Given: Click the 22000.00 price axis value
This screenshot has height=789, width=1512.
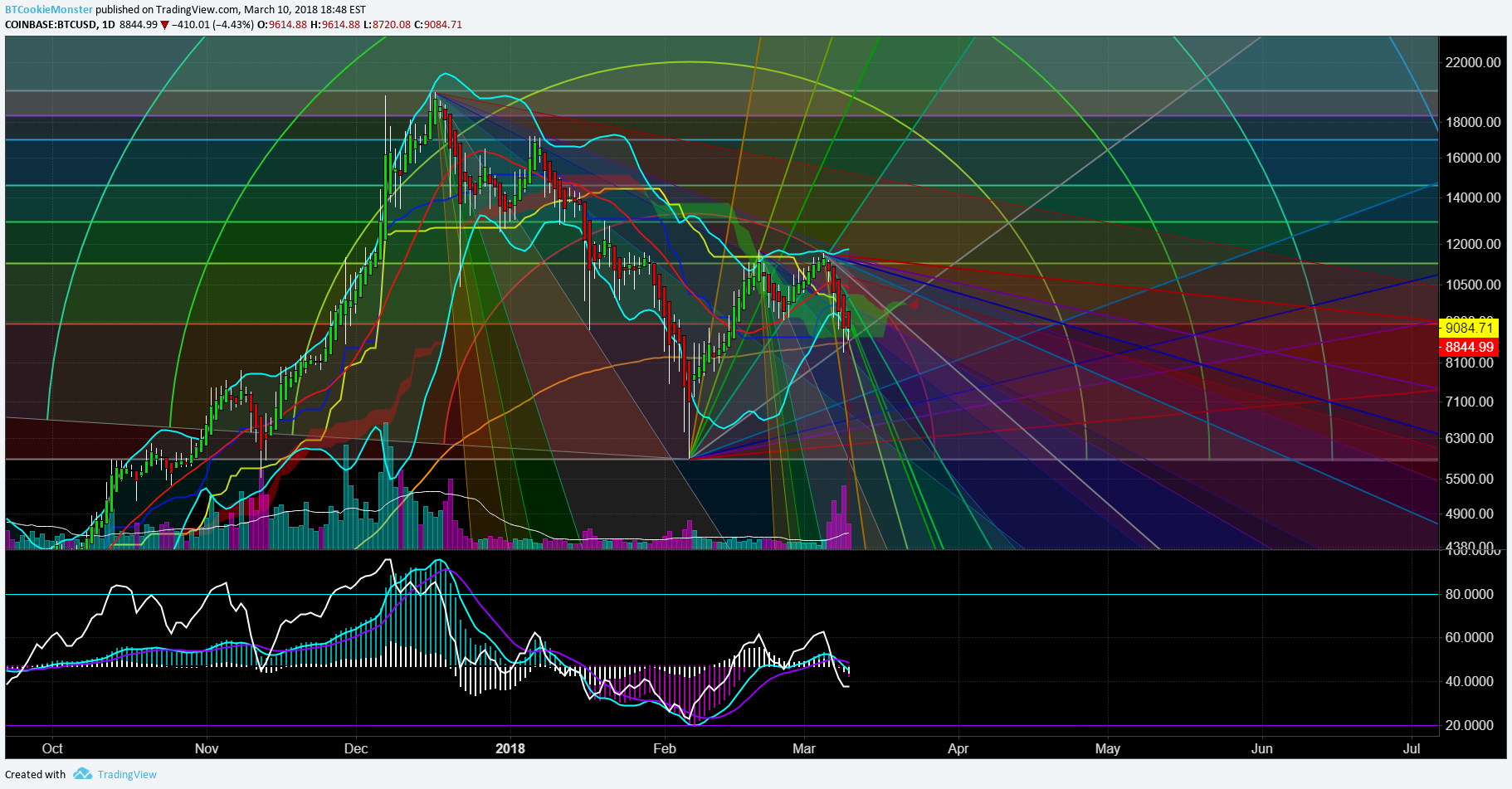Looking at the screenshot, I should pos(1472,62).
